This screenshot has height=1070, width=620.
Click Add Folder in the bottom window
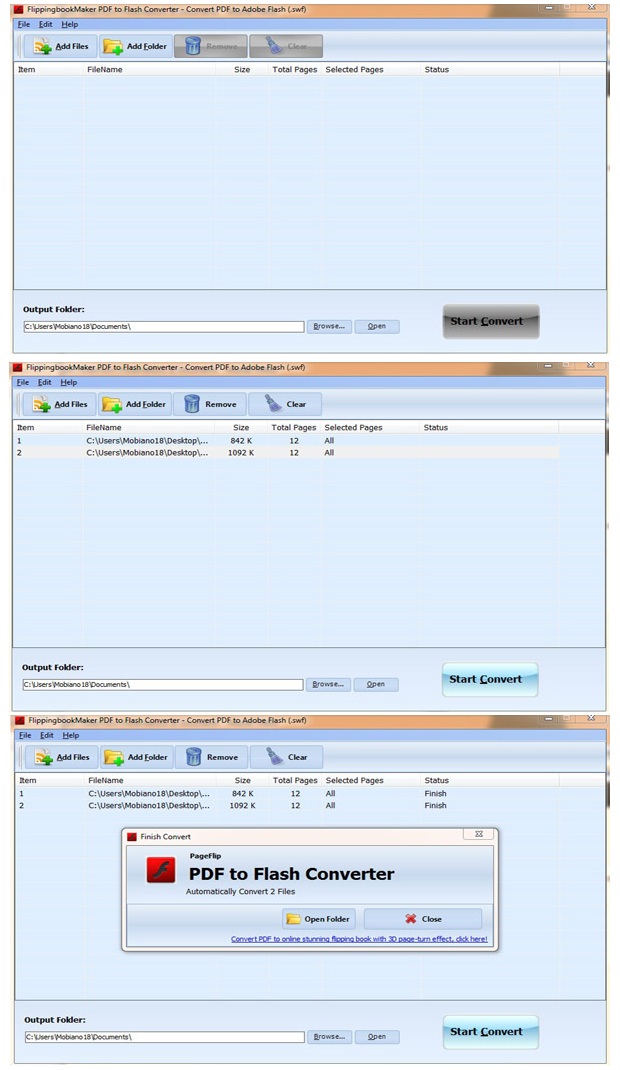[136, 757]
